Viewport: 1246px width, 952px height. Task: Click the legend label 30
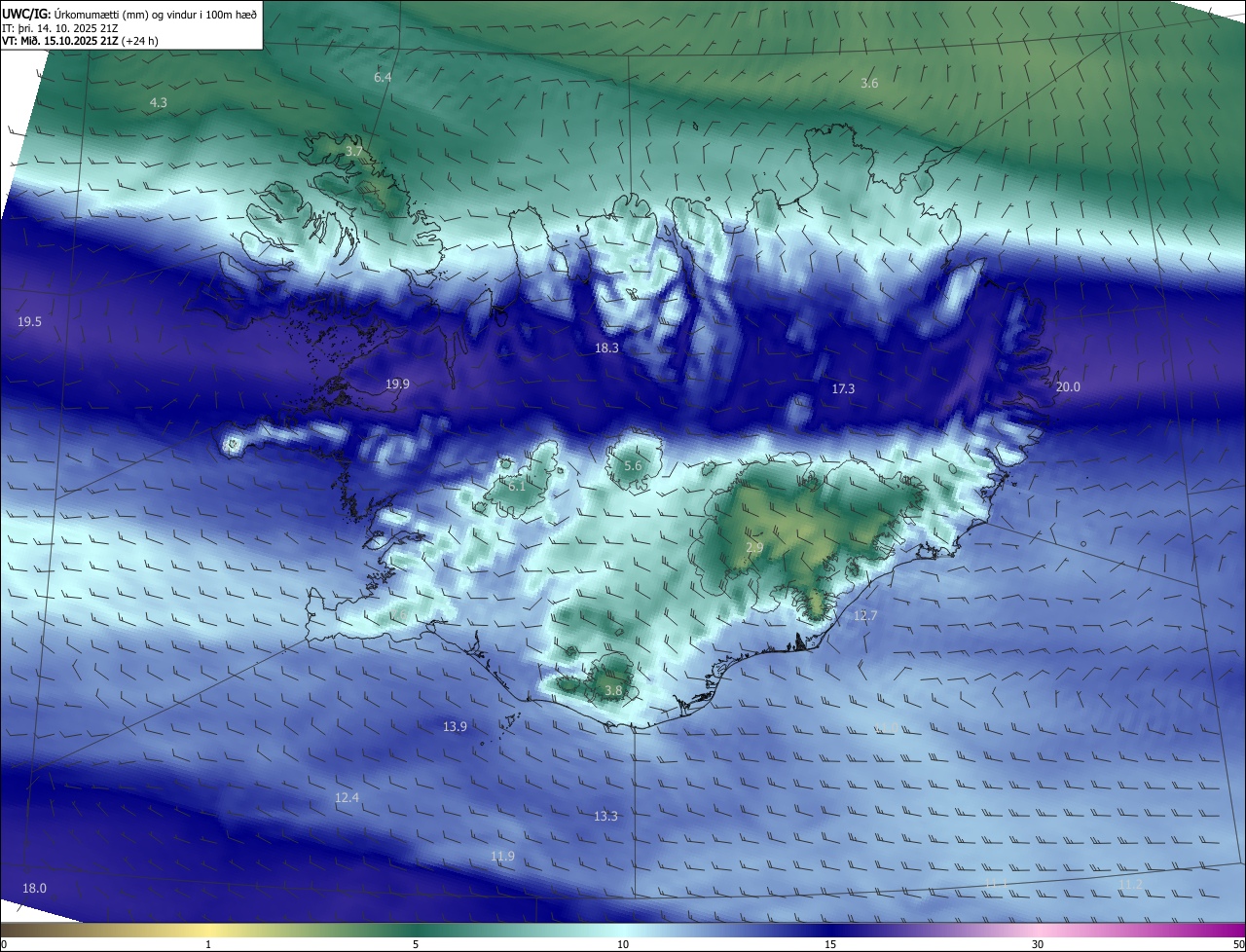pyautogui.click(x=1038, y=944)
